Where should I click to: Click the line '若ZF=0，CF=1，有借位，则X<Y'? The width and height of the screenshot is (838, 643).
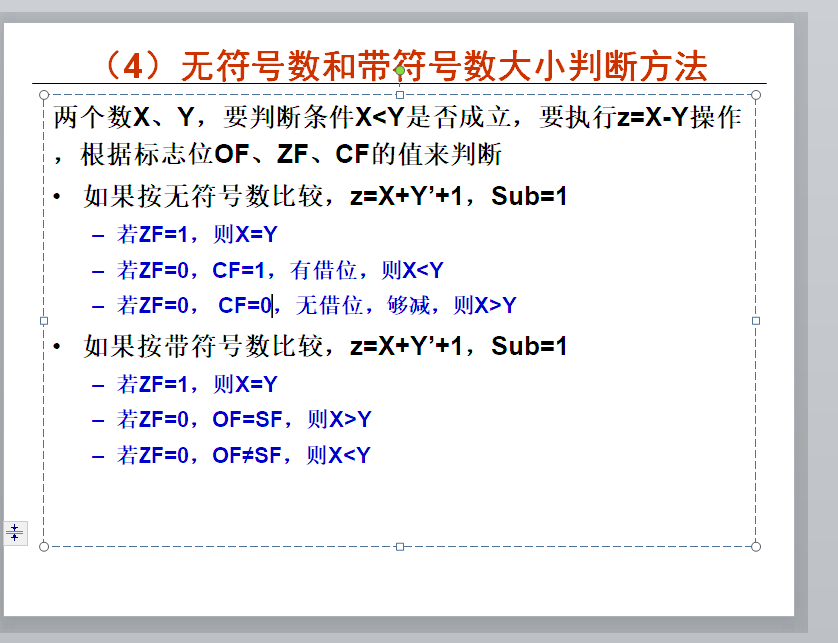click(280, 270)
